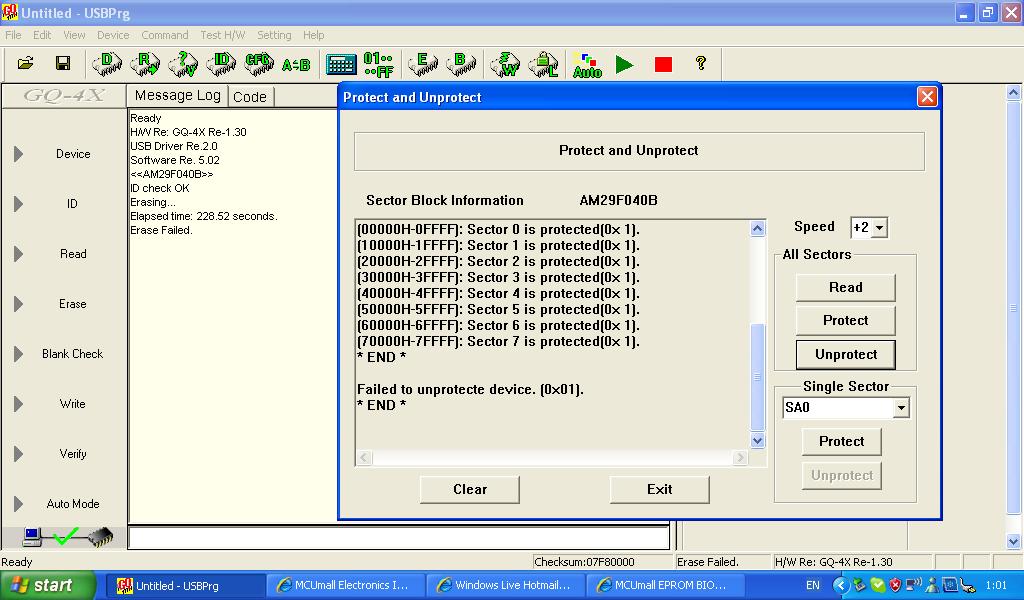
Task: Open the Test H/W menu
Action: [223, 35]
